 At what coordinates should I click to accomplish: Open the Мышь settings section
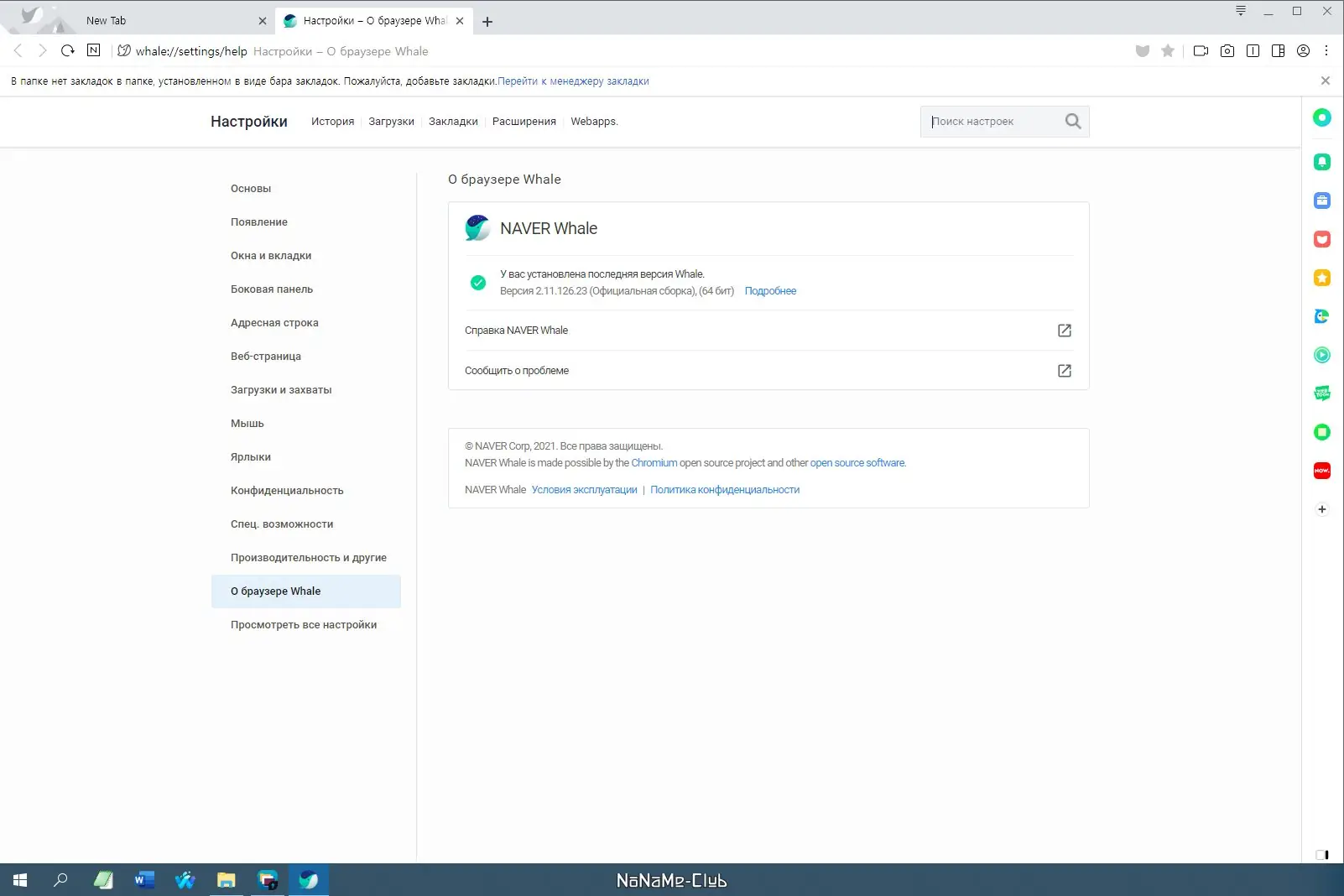click(x=306, y=424)
